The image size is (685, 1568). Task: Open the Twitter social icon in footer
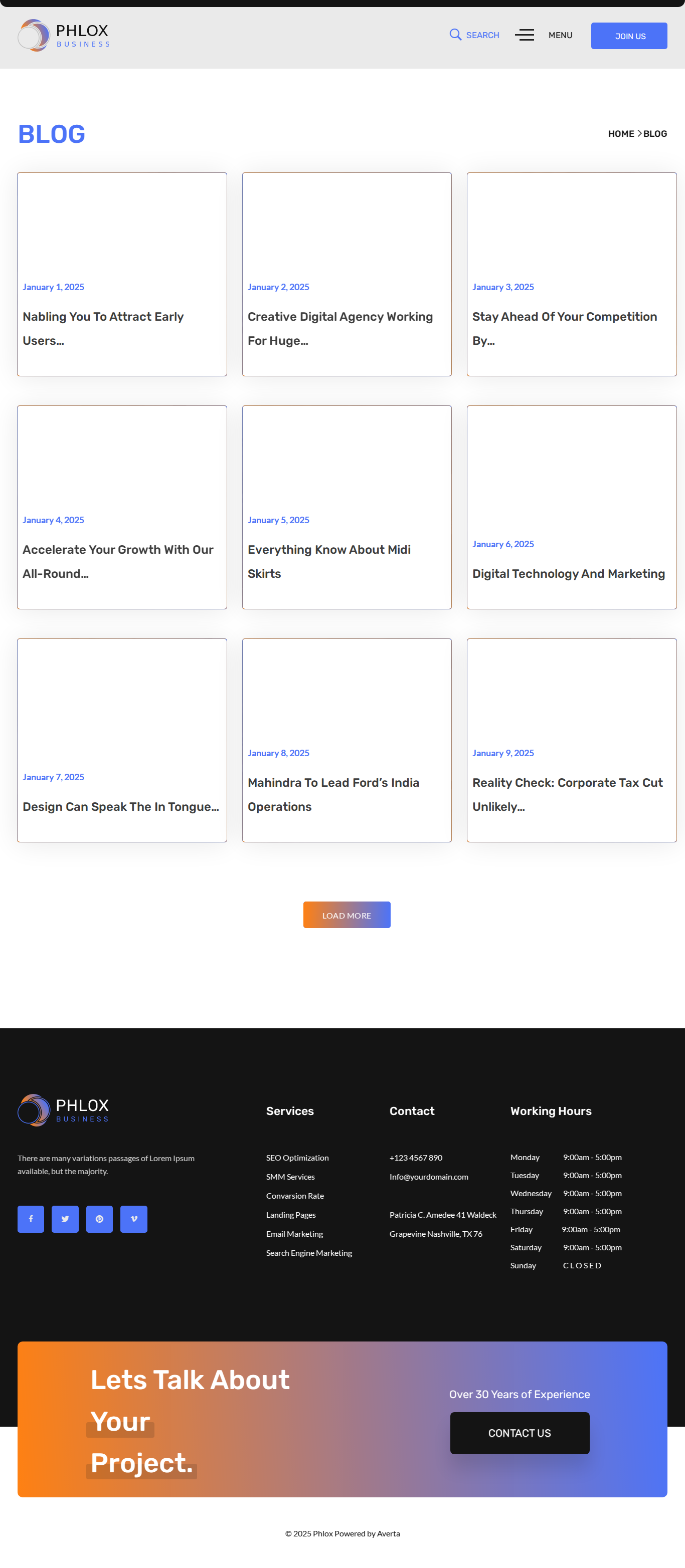click(x=65, y=1219)
